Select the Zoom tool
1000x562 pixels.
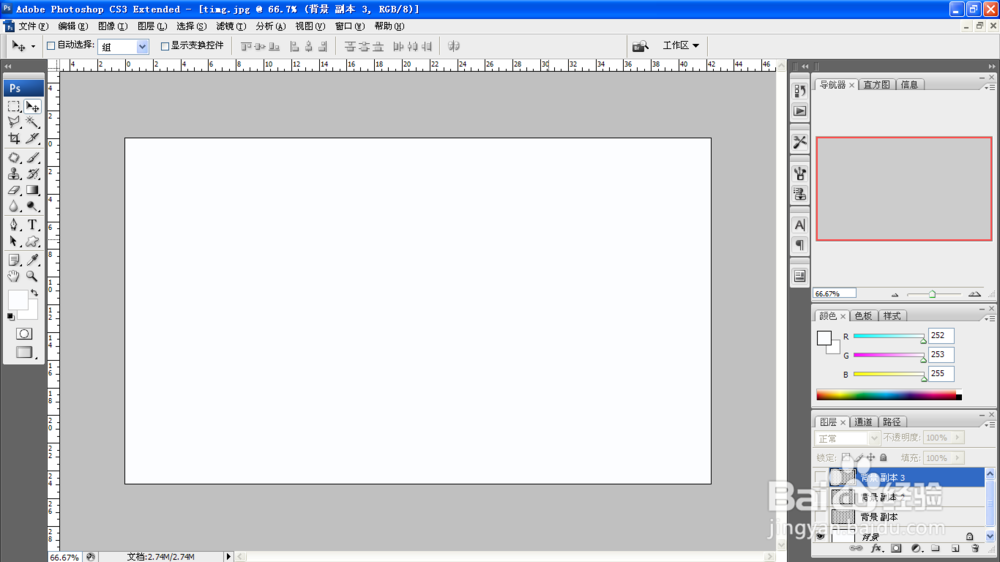click(x=33, y=276)
